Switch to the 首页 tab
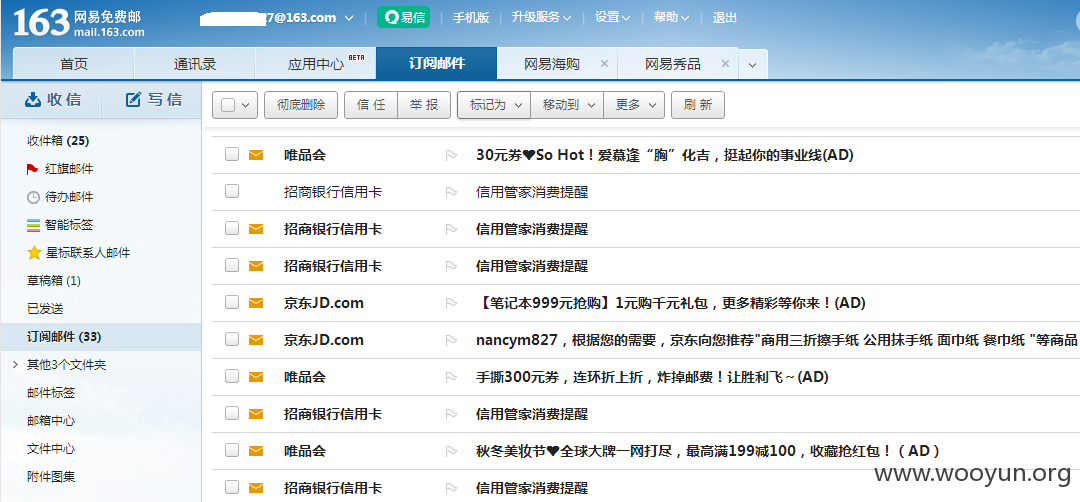Screen dimensions: 1080x502 pos(74,64)
